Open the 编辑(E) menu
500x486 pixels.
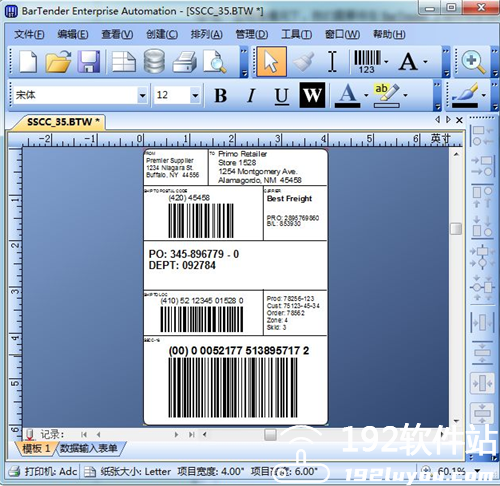pyautogui.click(x=73, y=34)
